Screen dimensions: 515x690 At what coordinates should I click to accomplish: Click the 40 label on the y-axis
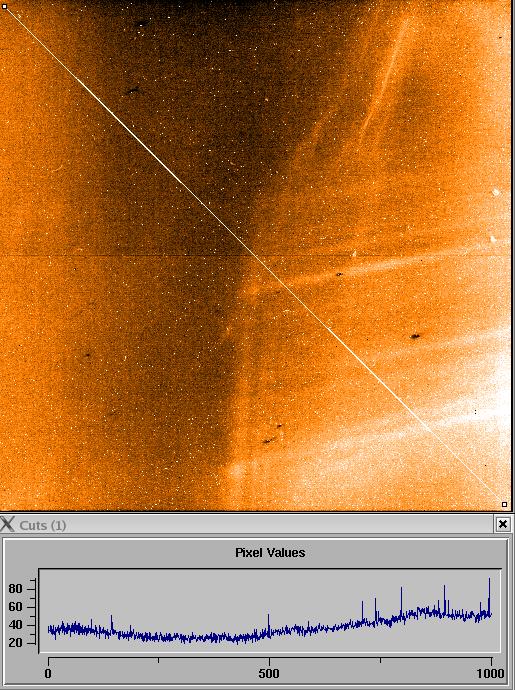pyautogui.click(x=15, y=625)
